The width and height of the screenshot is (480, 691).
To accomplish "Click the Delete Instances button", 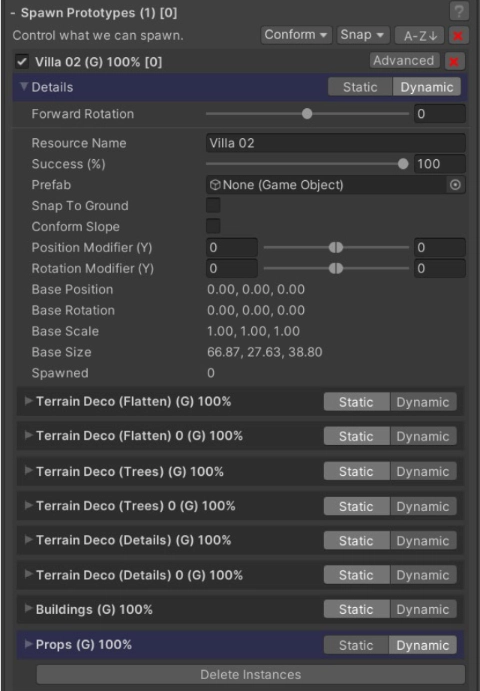I will pyautogui.click(x=251, y=674).
